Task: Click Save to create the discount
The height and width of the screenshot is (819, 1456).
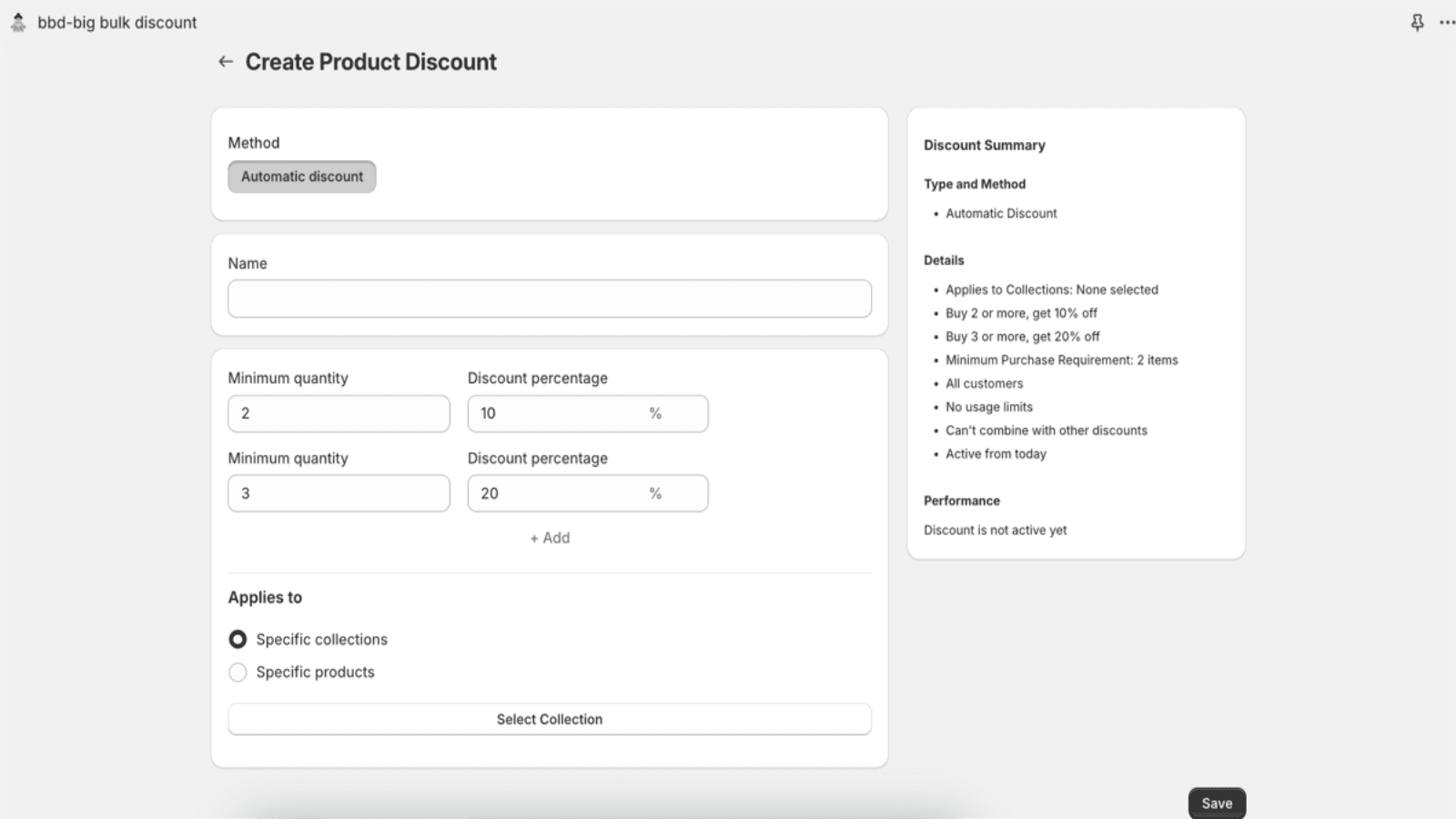Action: click(1217, 803)
